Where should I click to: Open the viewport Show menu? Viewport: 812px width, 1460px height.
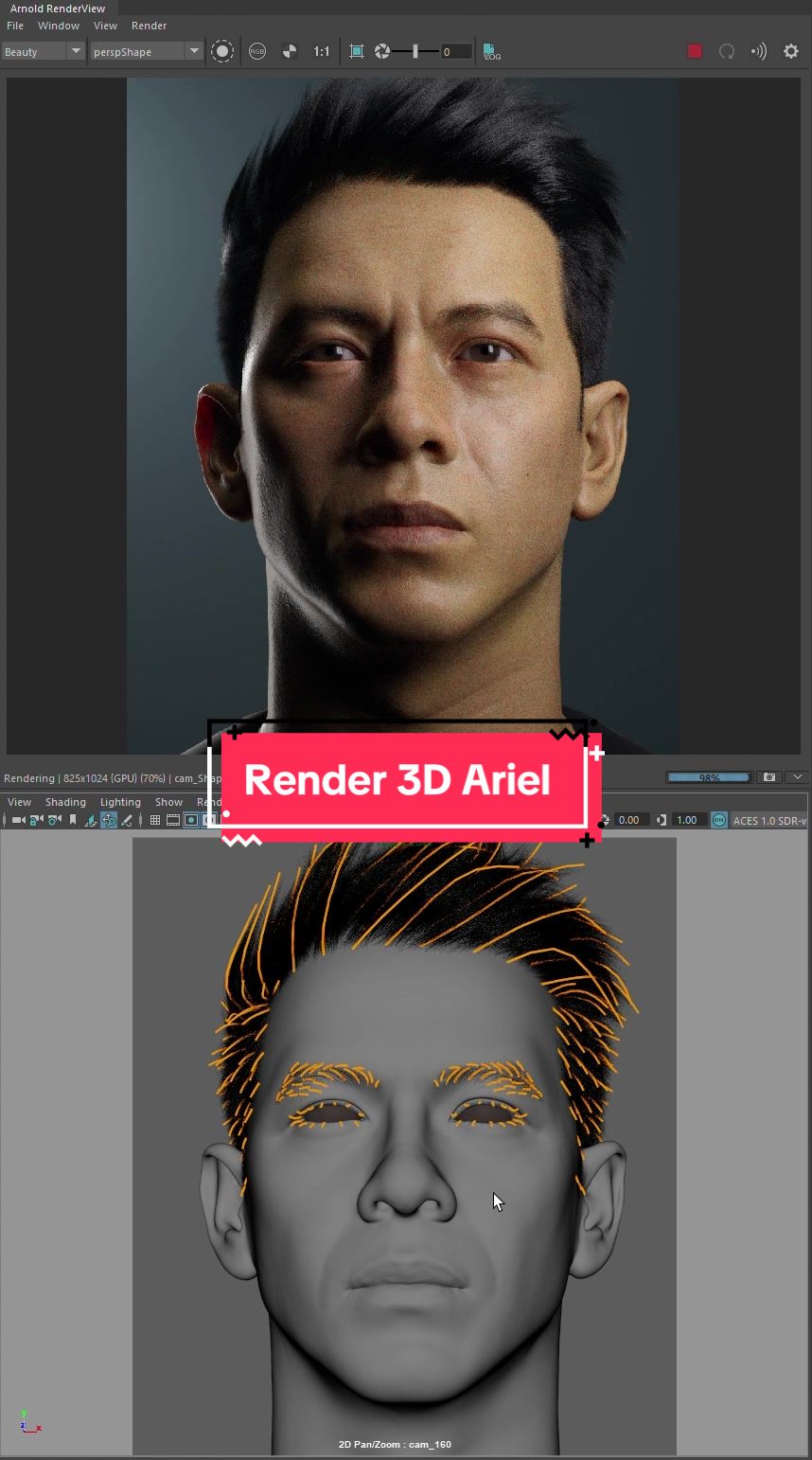point(168,802)
